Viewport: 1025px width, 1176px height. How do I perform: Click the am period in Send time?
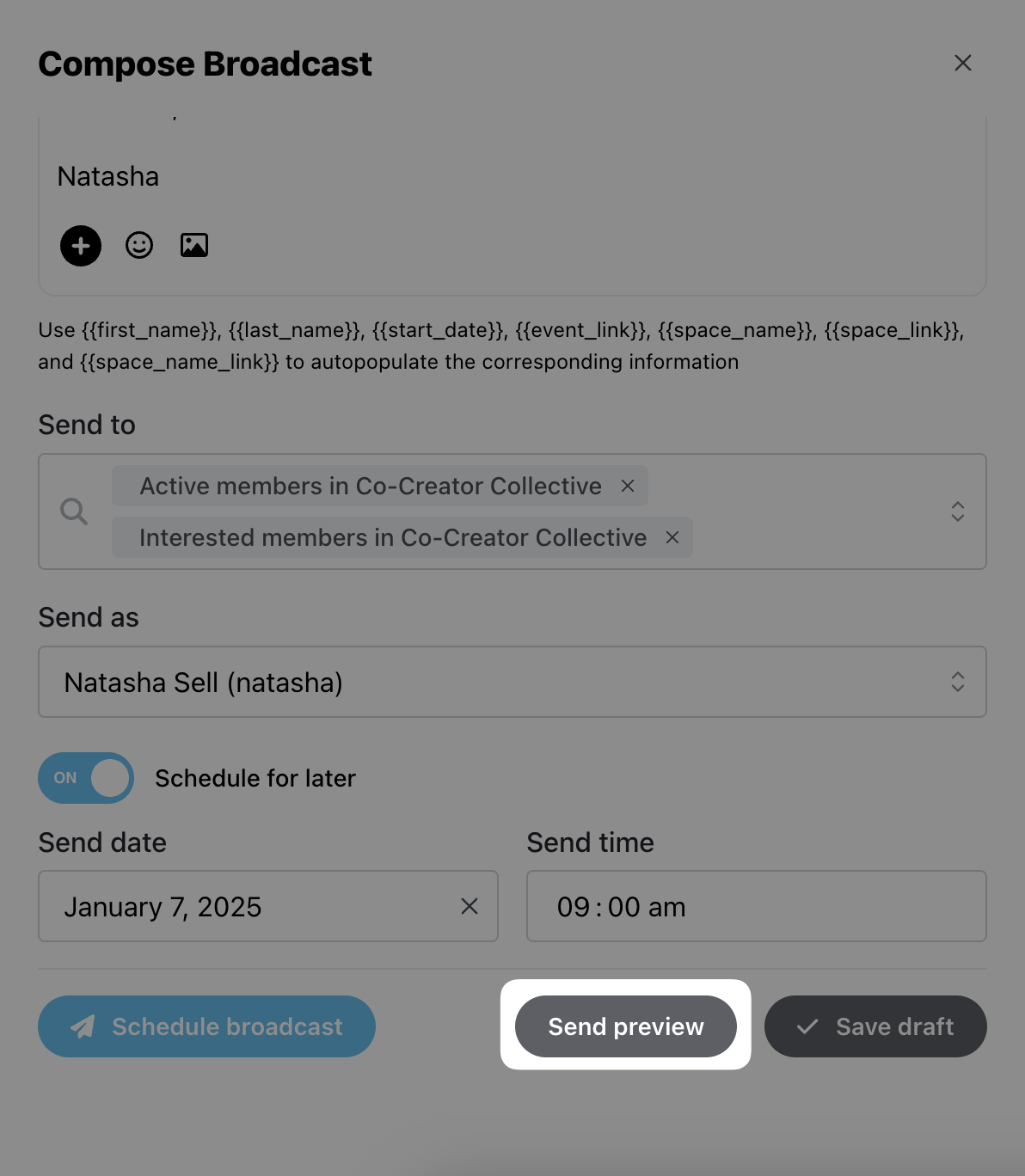click(x=666, y=907)
